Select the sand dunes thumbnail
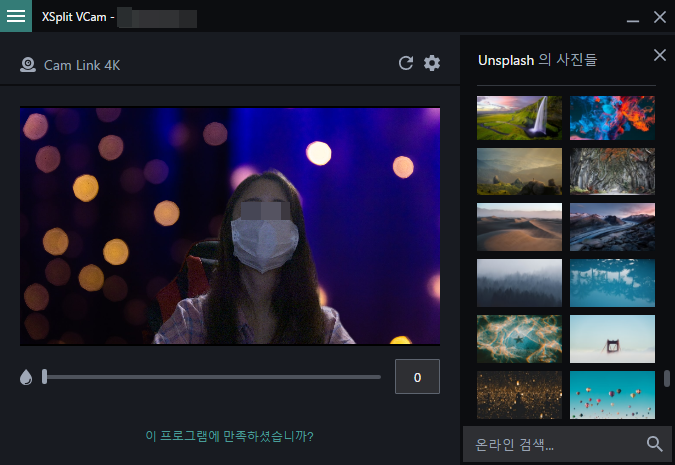The image size is (675, 465). (x=519, y=227)
